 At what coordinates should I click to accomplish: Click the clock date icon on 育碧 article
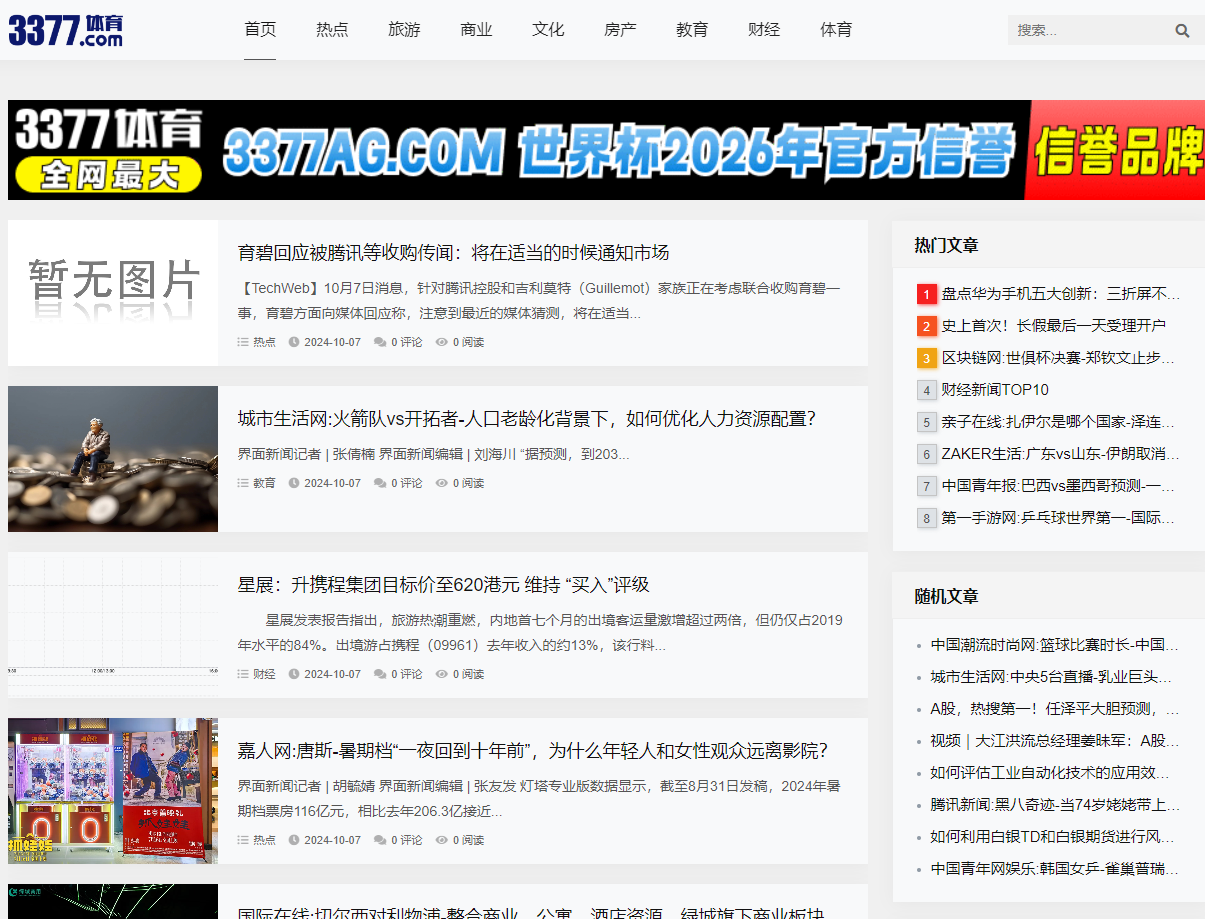pyautogui.click(x=294, y=342)
